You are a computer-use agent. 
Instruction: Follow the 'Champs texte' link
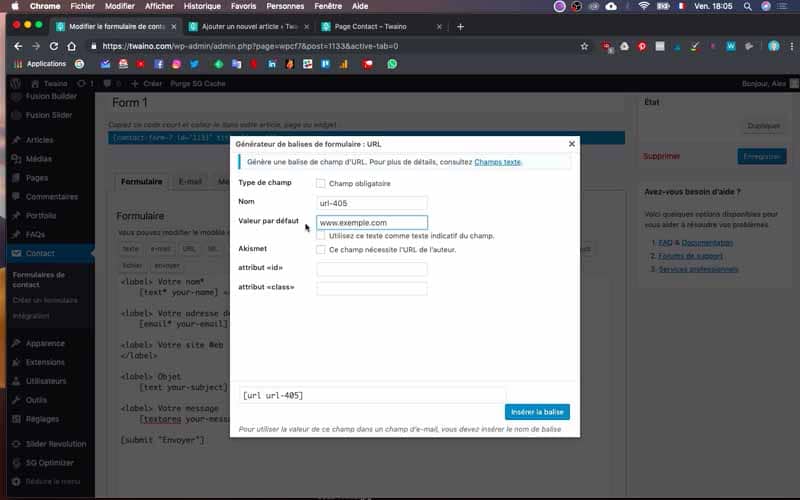coord(497,162)
